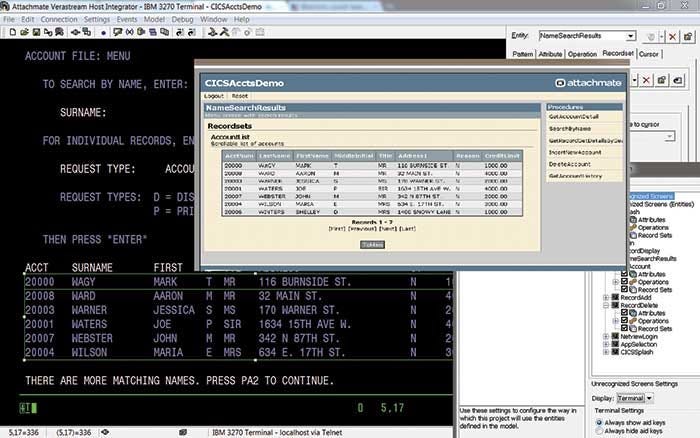Click the Open folder toolbar icon
Screen dimensions: 700x438
[x=24, y=32]
